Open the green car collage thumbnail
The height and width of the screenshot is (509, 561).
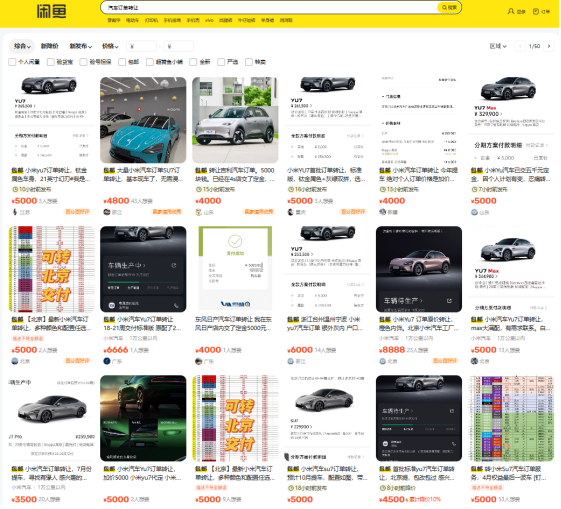143,418
